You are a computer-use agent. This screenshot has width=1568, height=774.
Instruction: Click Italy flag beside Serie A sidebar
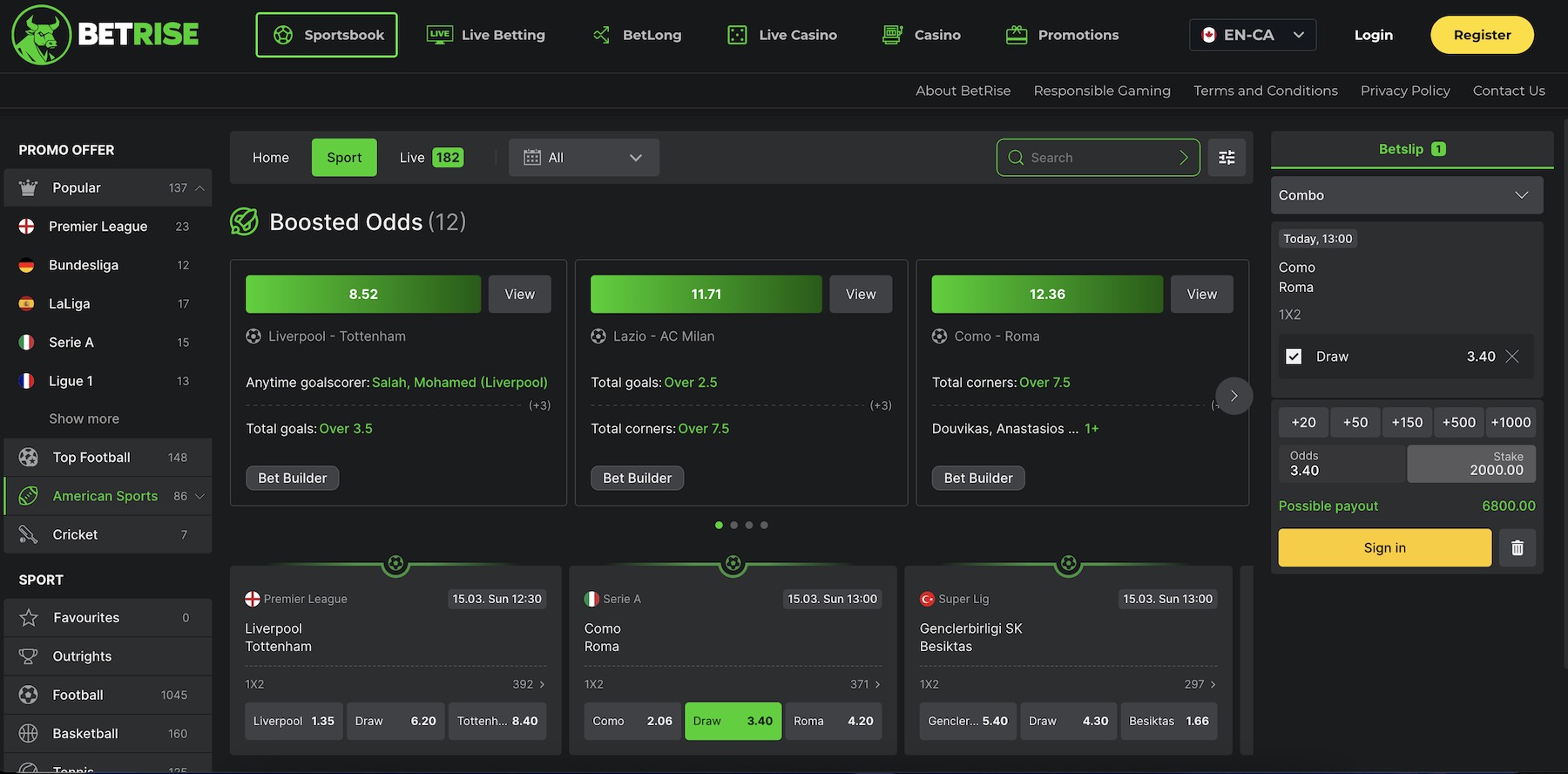[x=27, y=343]
